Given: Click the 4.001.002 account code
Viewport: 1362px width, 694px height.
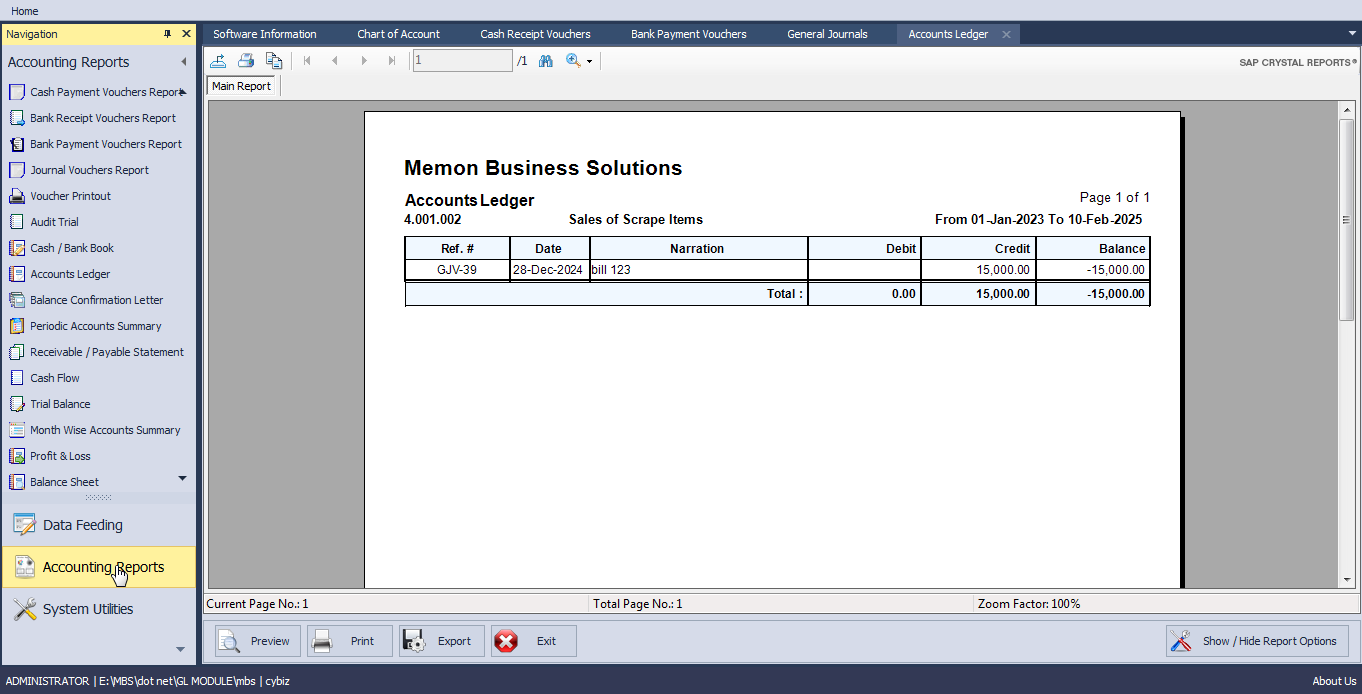Looking at the screenshot, I should coord(433,220).
